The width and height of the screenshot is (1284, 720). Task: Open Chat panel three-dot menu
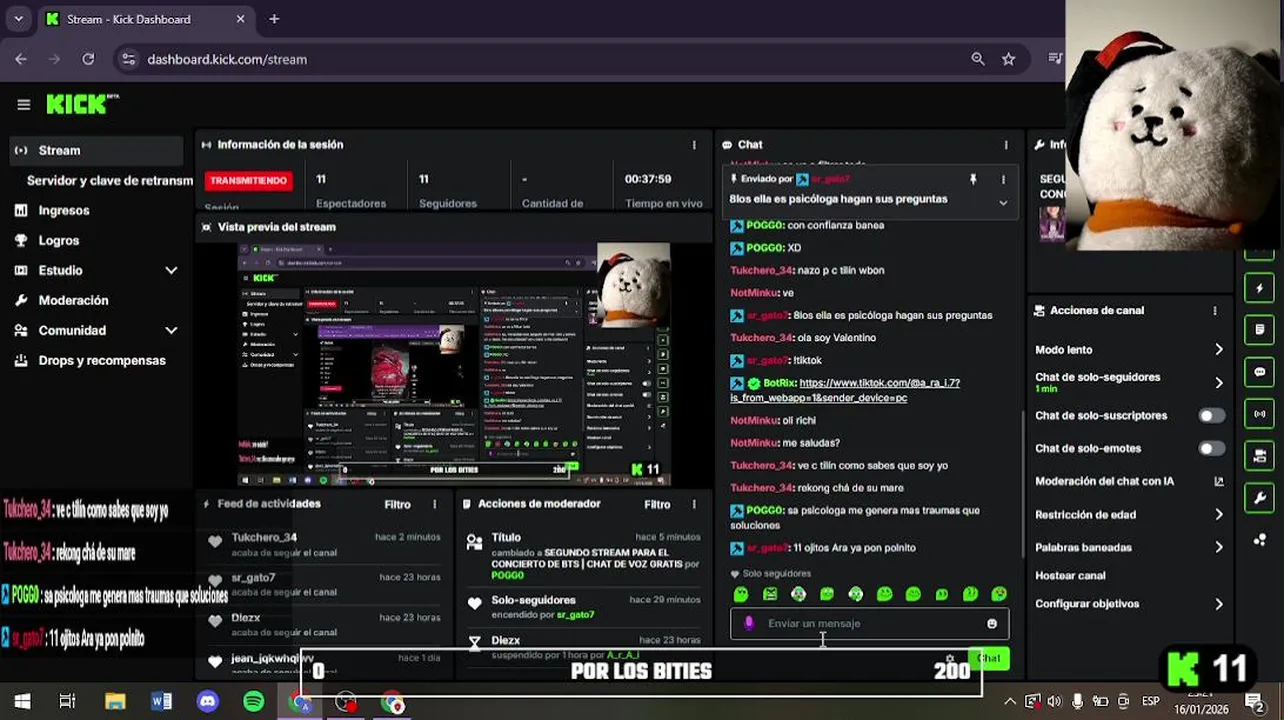point(1006,145)
